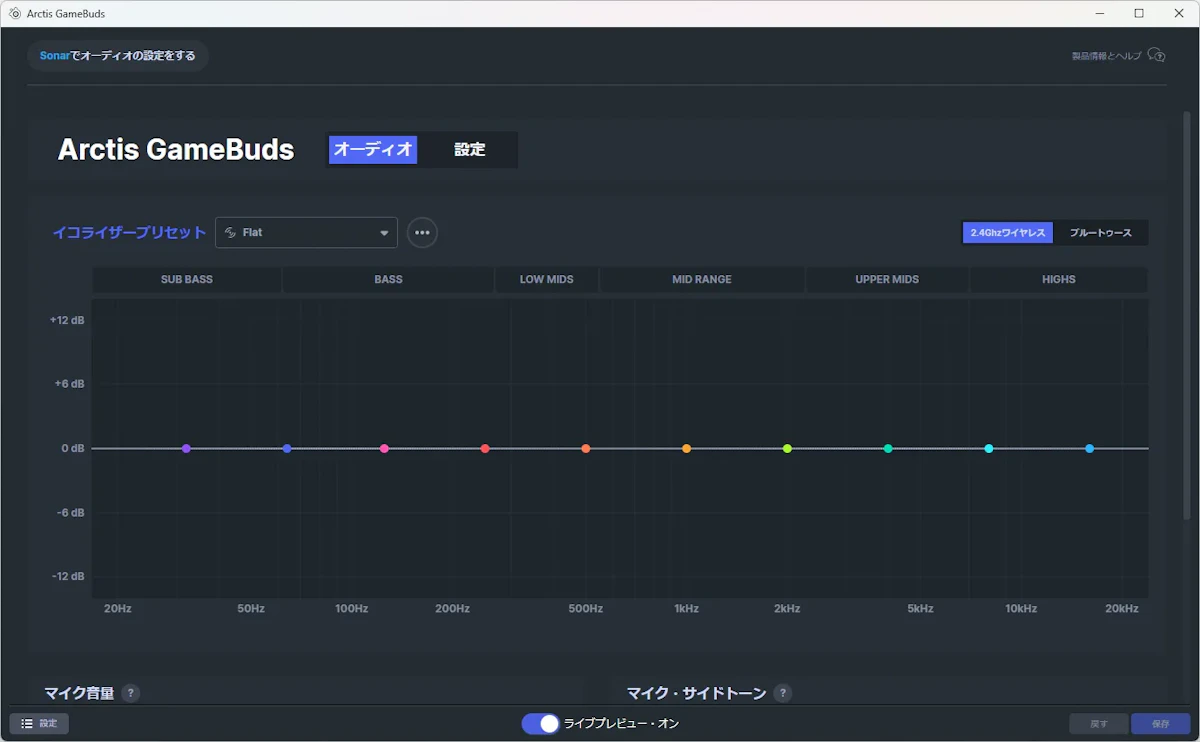
Task: Select the pink EQ point near 100Hz
Action: (384, 449)
